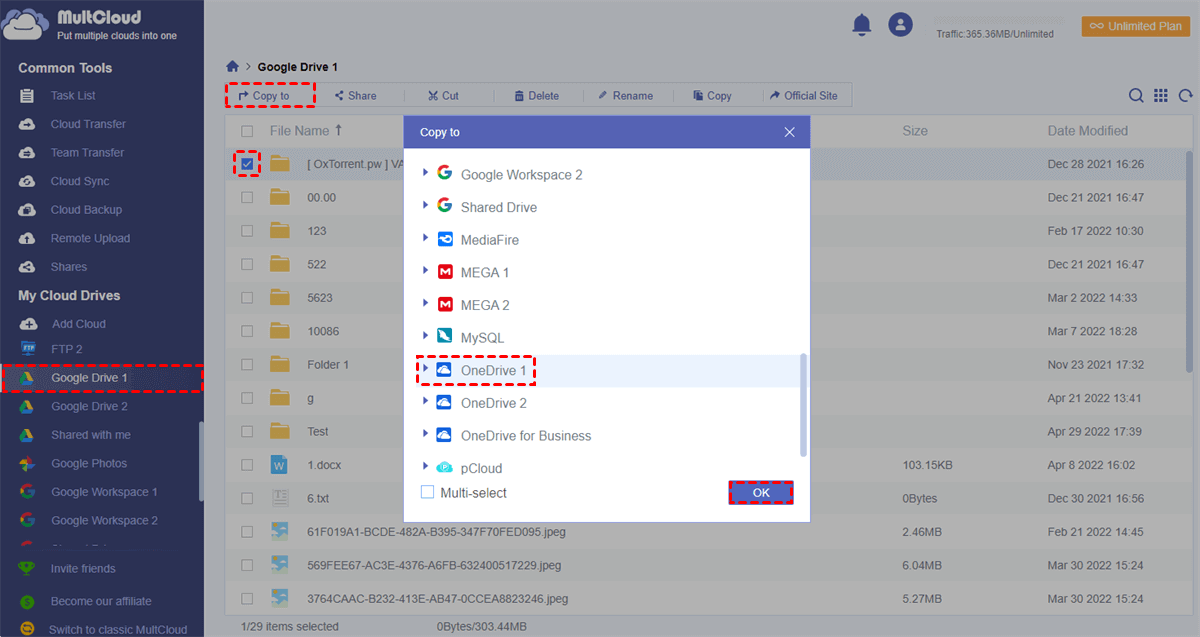
Task: Click the MEGA 1 icon in dialog
Action: 445,272
